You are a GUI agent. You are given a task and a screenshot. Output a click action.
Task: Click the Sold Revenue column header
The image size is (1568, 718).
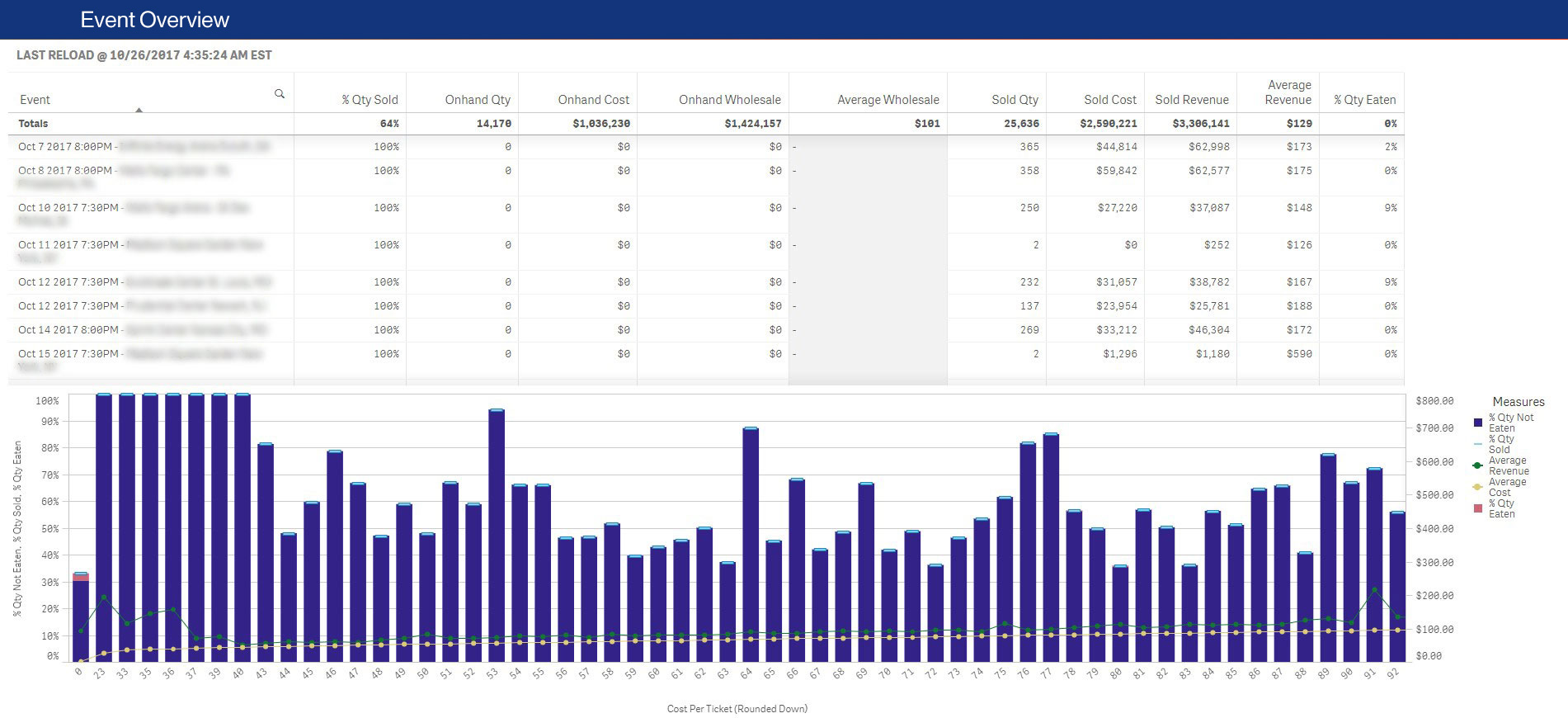click(x=1191, y=100)
